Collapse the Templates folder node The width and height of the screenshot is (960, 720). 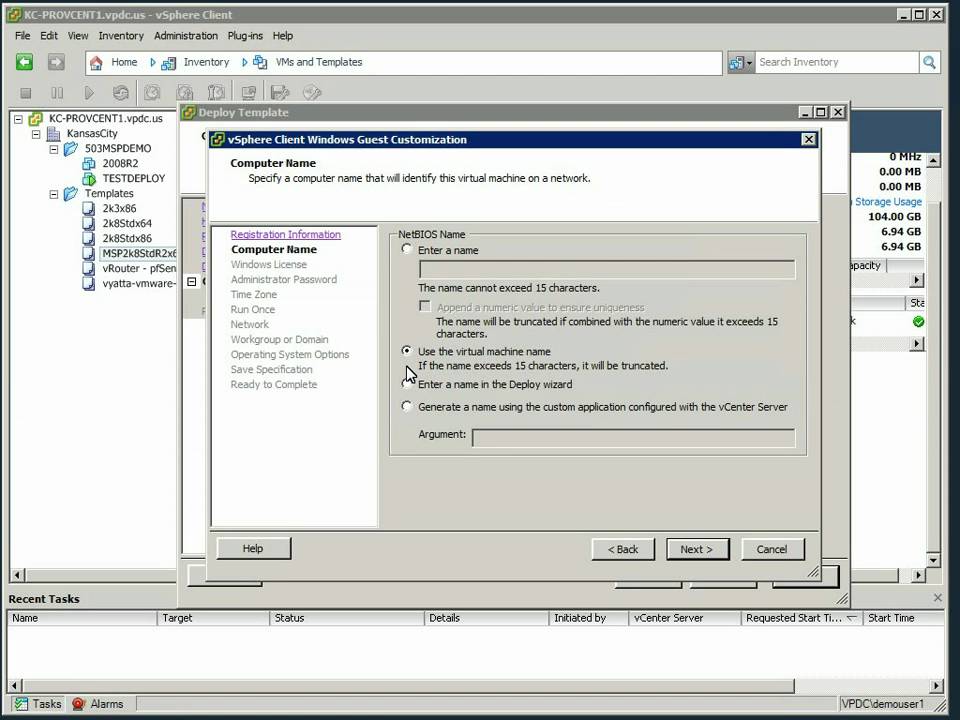54,194
